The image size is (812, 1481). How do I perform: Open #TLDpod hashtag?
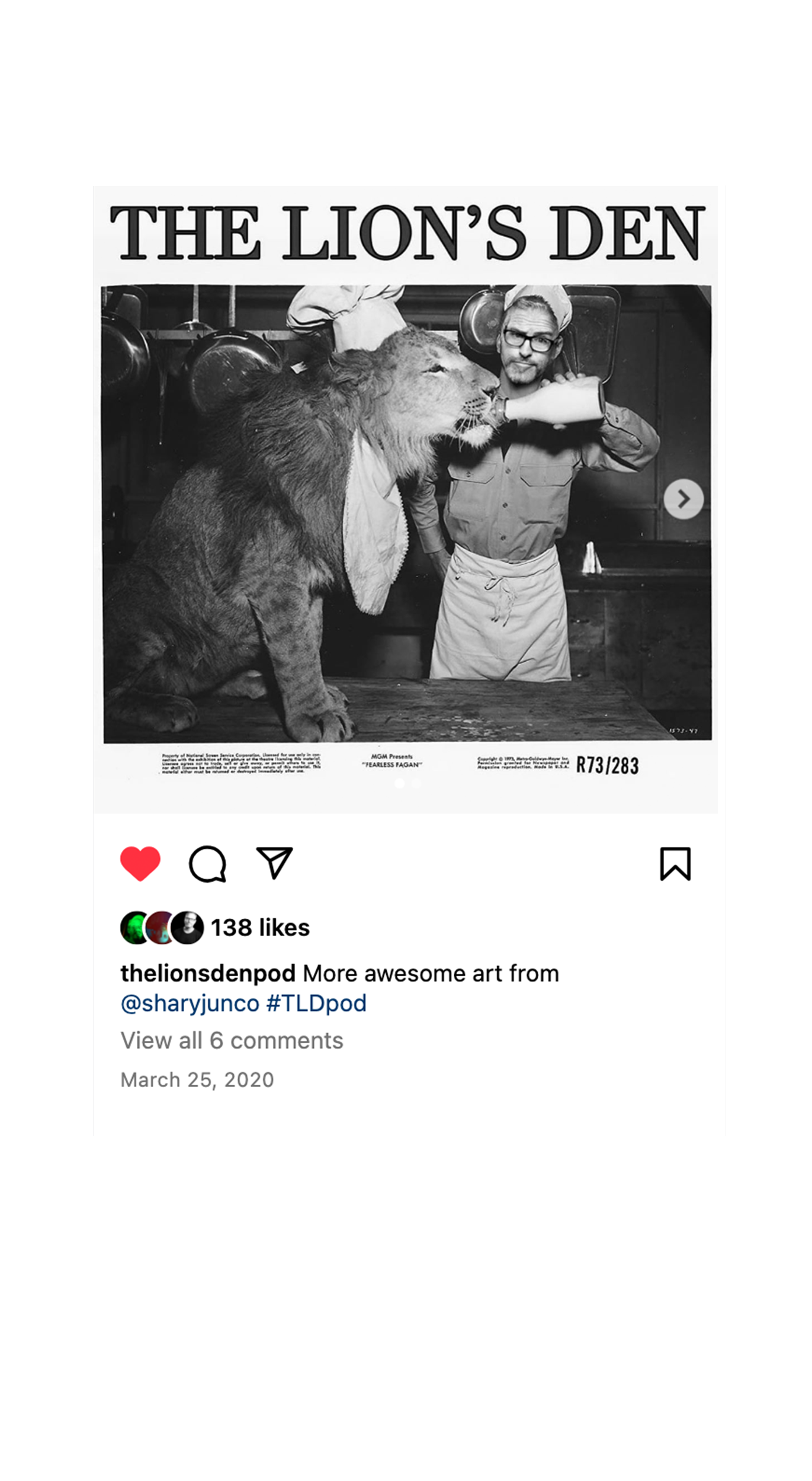tap(316, 1004)
